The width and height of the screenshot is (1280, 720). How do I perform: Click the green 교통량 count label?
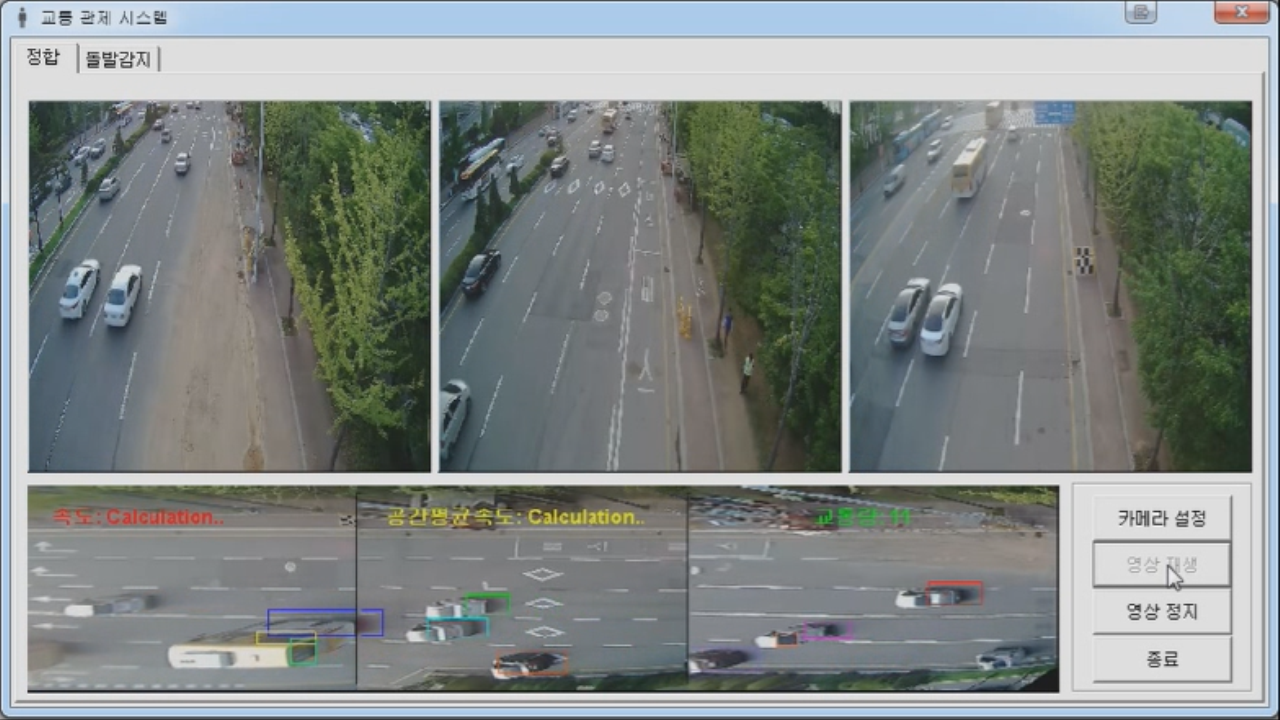864,517
